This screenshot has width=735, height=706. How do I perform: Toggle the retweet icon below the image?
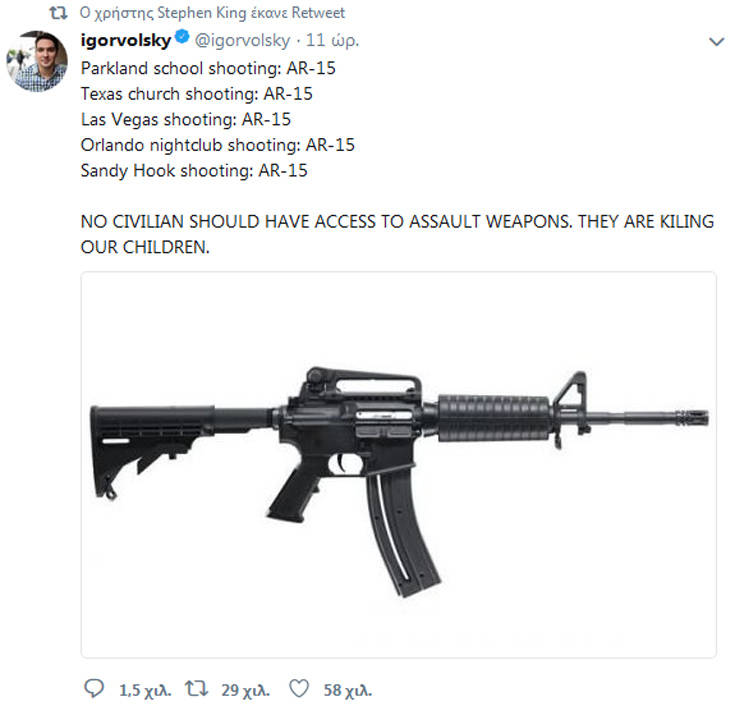[198, 689]
